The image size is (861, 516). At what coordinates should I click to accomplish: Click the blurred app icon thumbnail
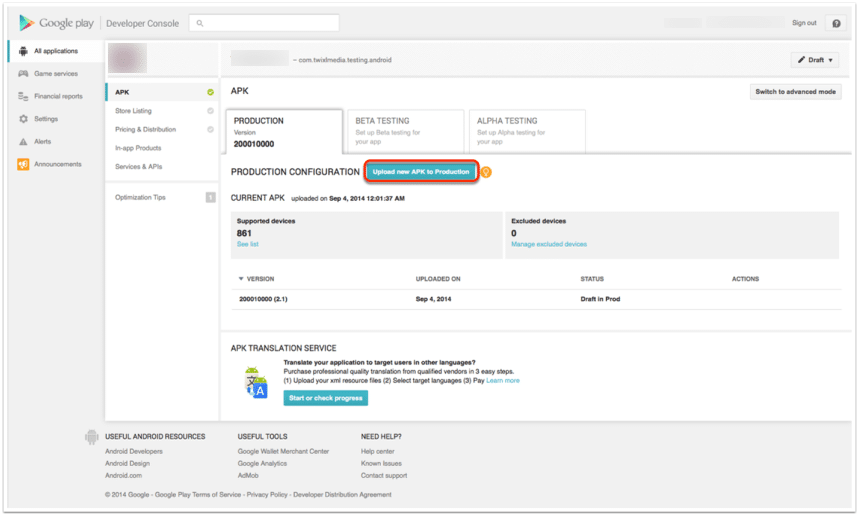pos(127,58)
